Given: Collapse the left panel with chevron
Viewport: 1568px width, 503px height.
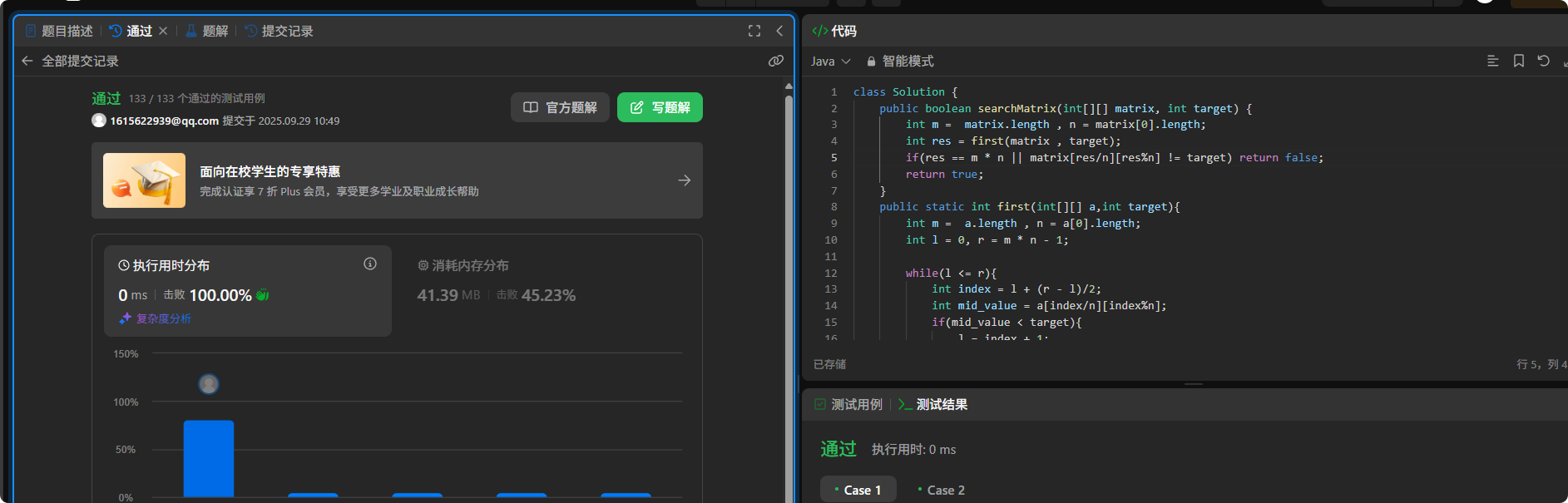Looking at the screenshot, I should (x=779, y=31).
